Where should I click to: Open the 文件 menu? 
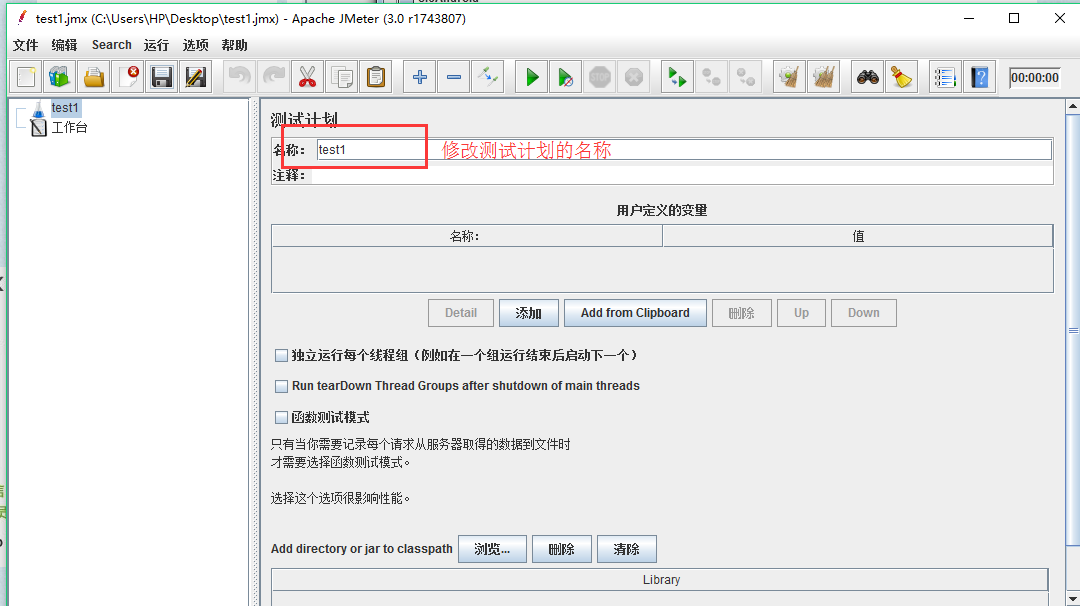click(25, 45)
